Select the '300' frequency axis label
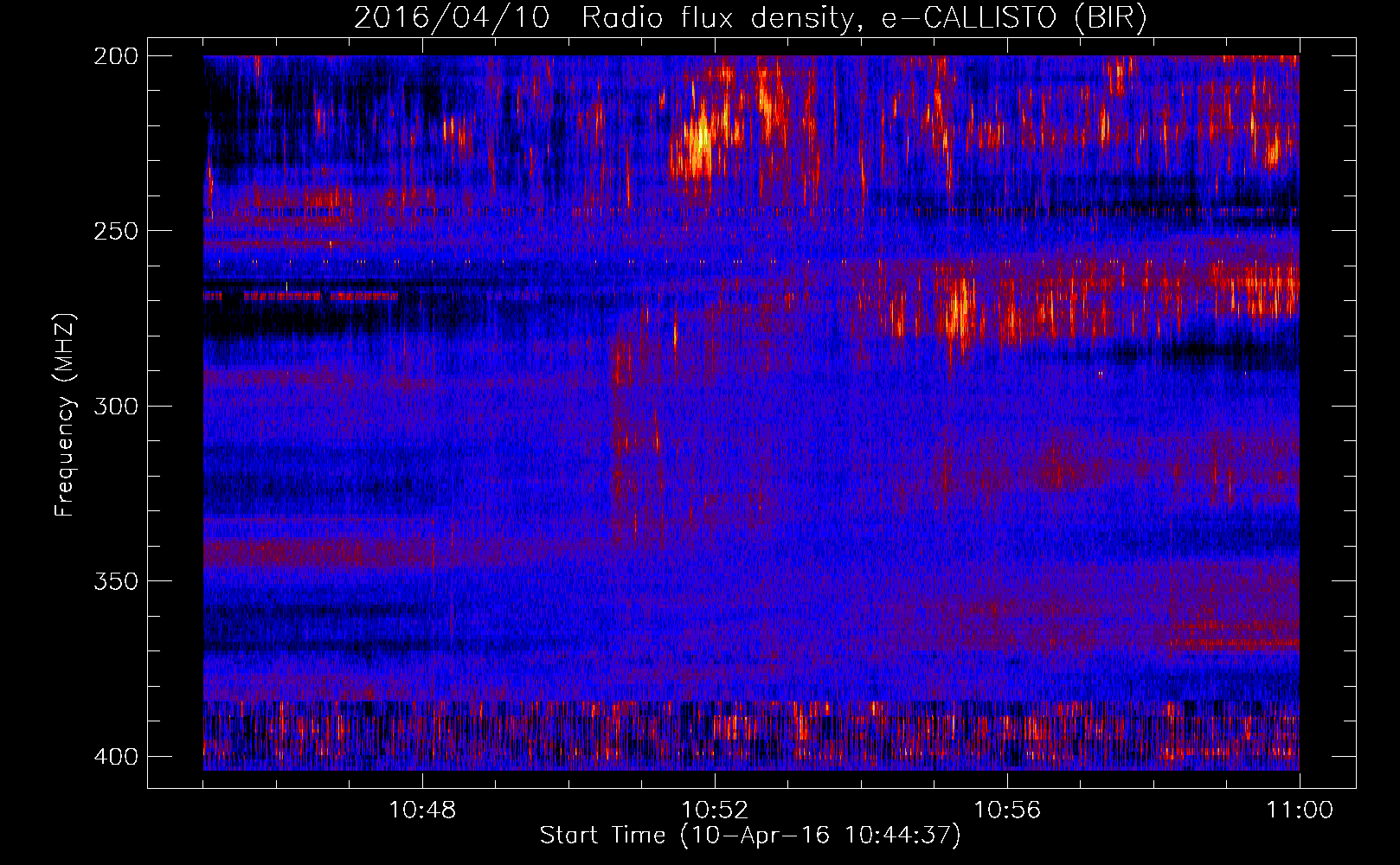The width and height of the screenshot is (1400, 865). (115, 406)
